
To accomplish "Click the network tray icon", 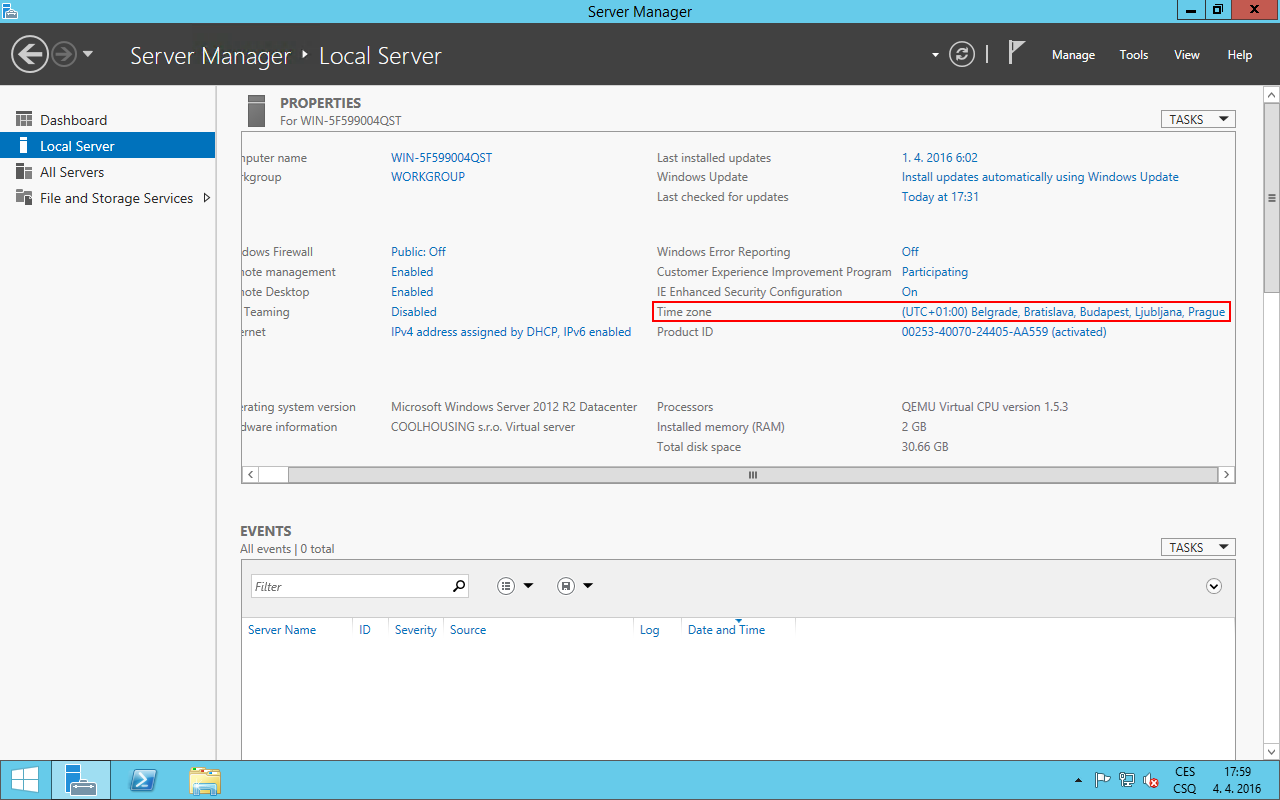I will 1127,780.
